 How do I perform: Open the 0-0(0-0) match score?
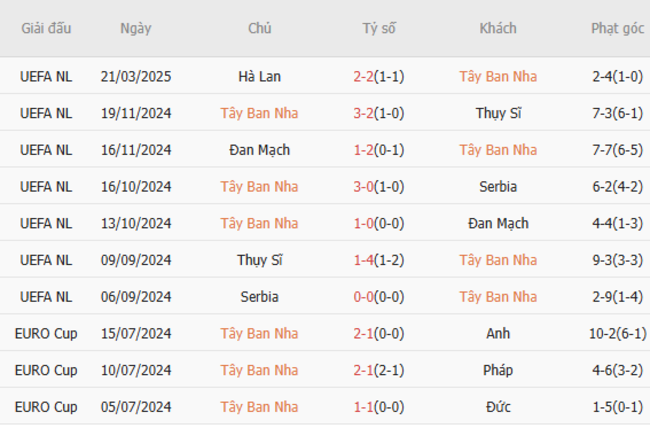pyautogui.click(x=379, y=297)
